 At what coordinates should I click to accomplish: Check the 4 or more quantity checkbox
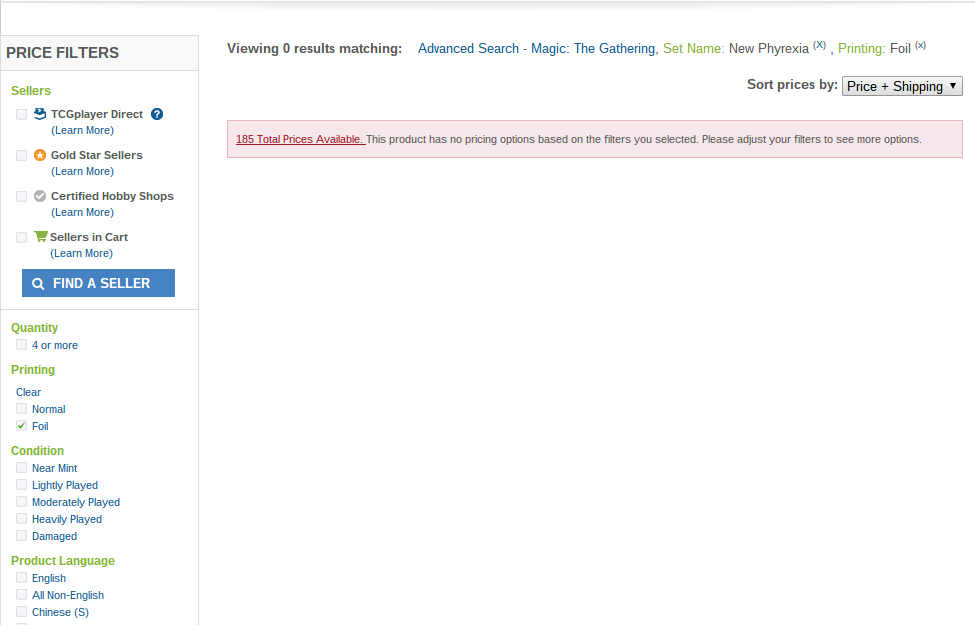click(22, 345)
